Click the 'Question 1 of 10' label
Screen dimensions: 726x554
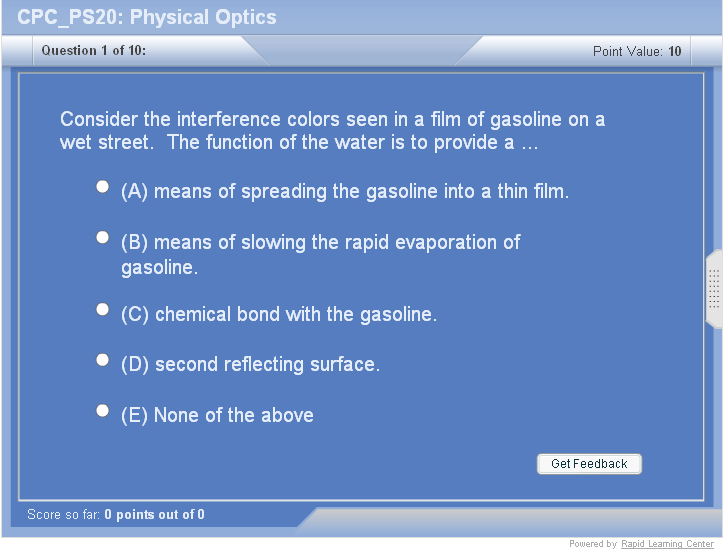pyautogui.click(x=94, y=51)
